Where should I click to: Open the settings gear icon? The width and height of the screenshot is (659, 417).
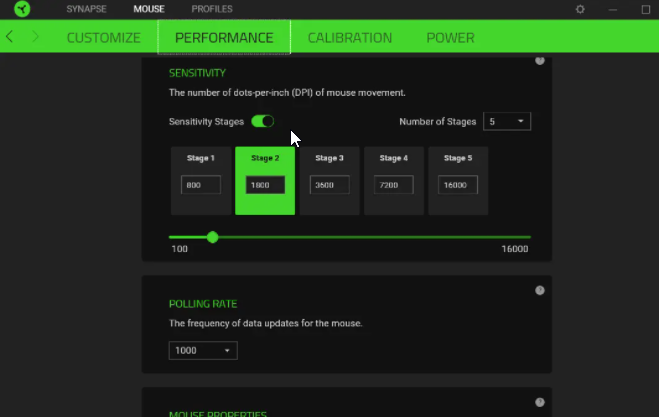coord(580,9)
